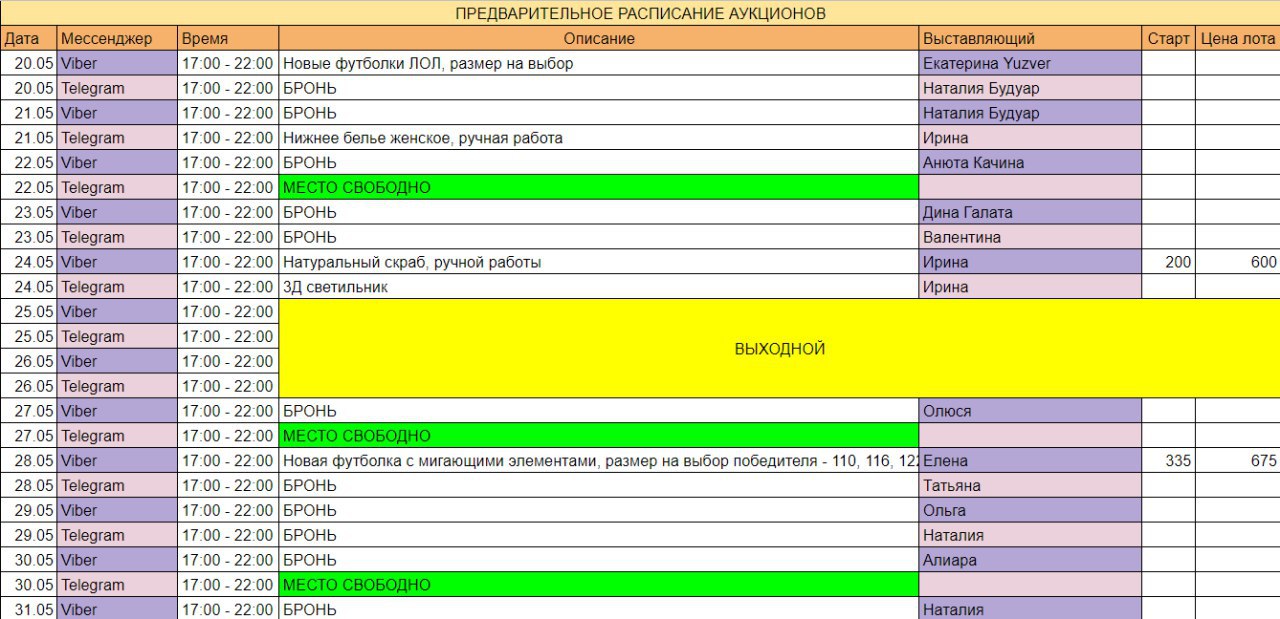Click БРОНЬ in the 30.05 Viber row

click(x=599, y=560)
